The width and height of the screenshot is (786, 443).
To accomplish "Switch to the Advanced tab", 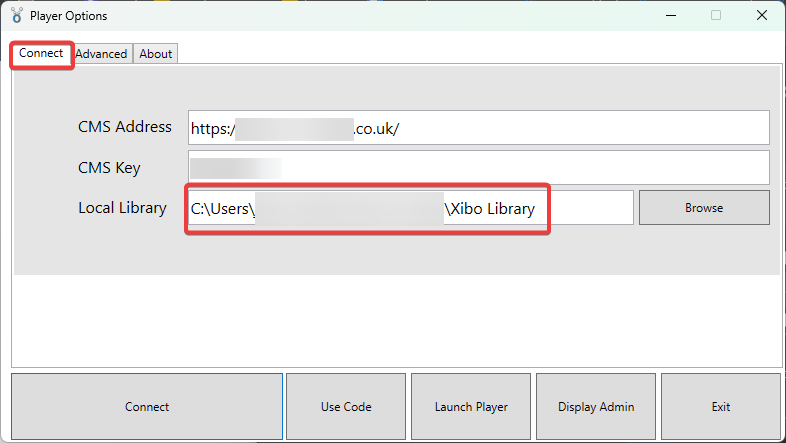I will (101, 54).
